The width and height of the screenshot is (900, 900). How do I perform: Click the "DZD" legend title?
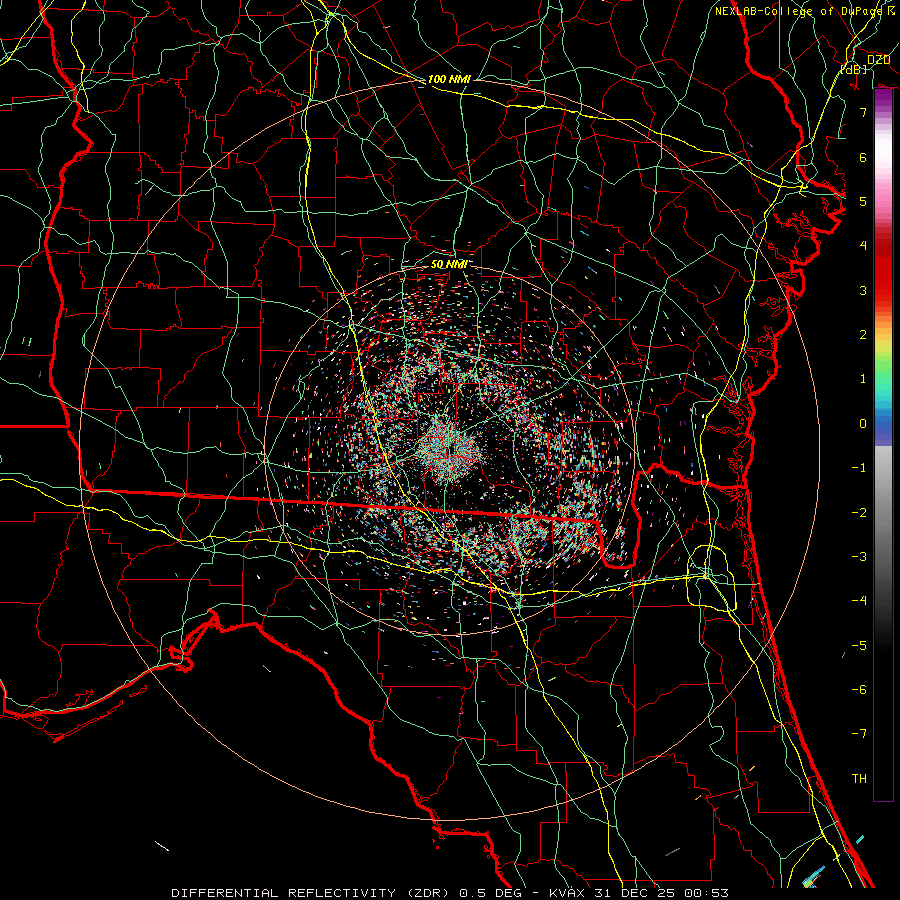pyautogui.click(x=878, y=60)
